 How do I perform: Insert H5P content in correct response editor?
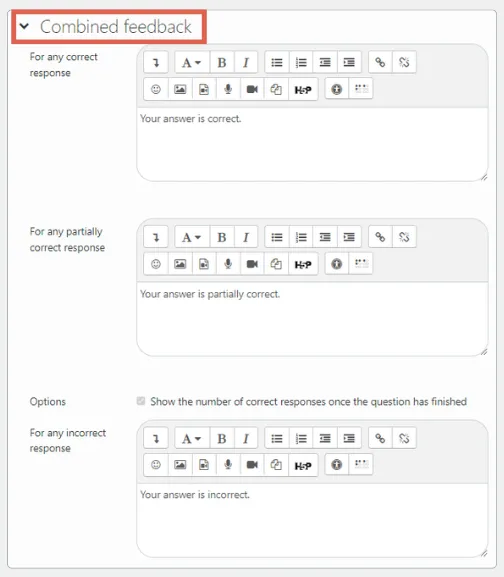coord(303,89)
